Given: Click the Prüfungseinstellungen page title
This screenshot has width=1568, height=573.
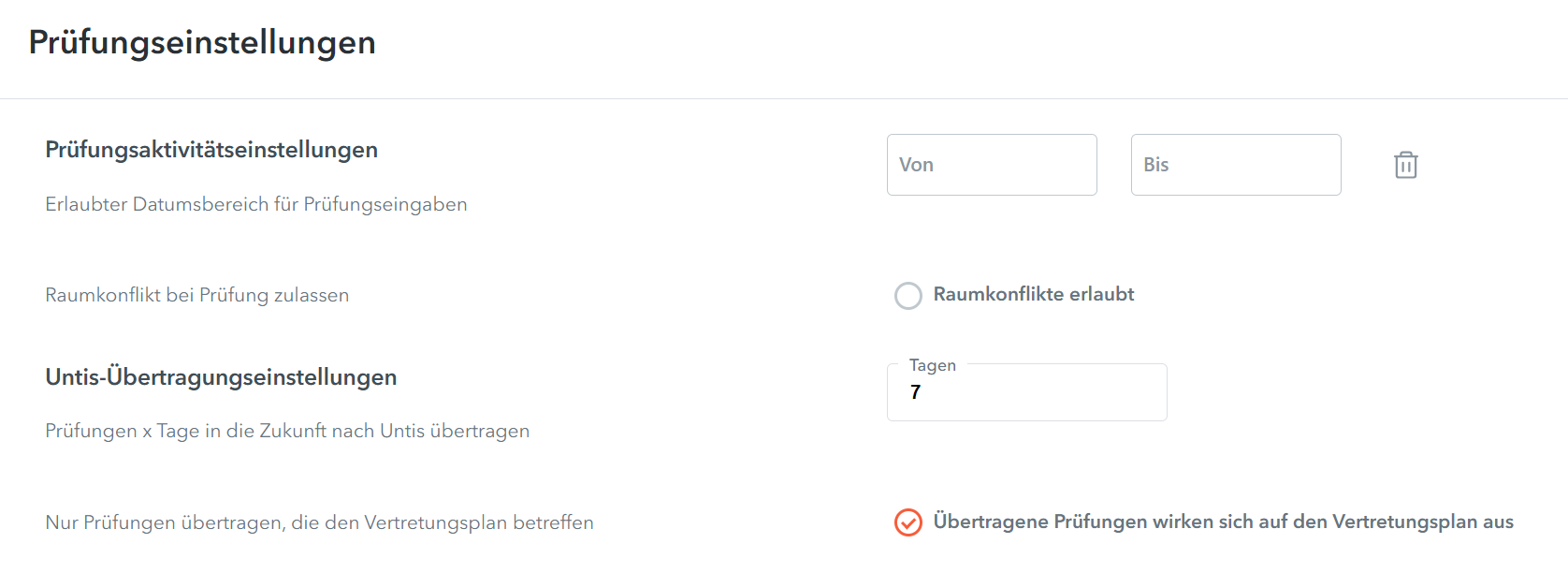Looking at the screenshot, I should [x=202, y=43].
